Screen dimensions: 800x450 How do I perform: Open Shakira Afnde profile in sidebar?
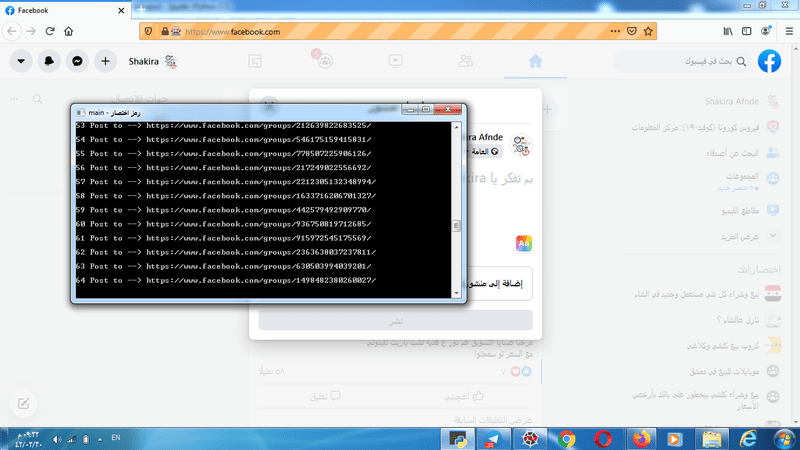click(742, 102)
